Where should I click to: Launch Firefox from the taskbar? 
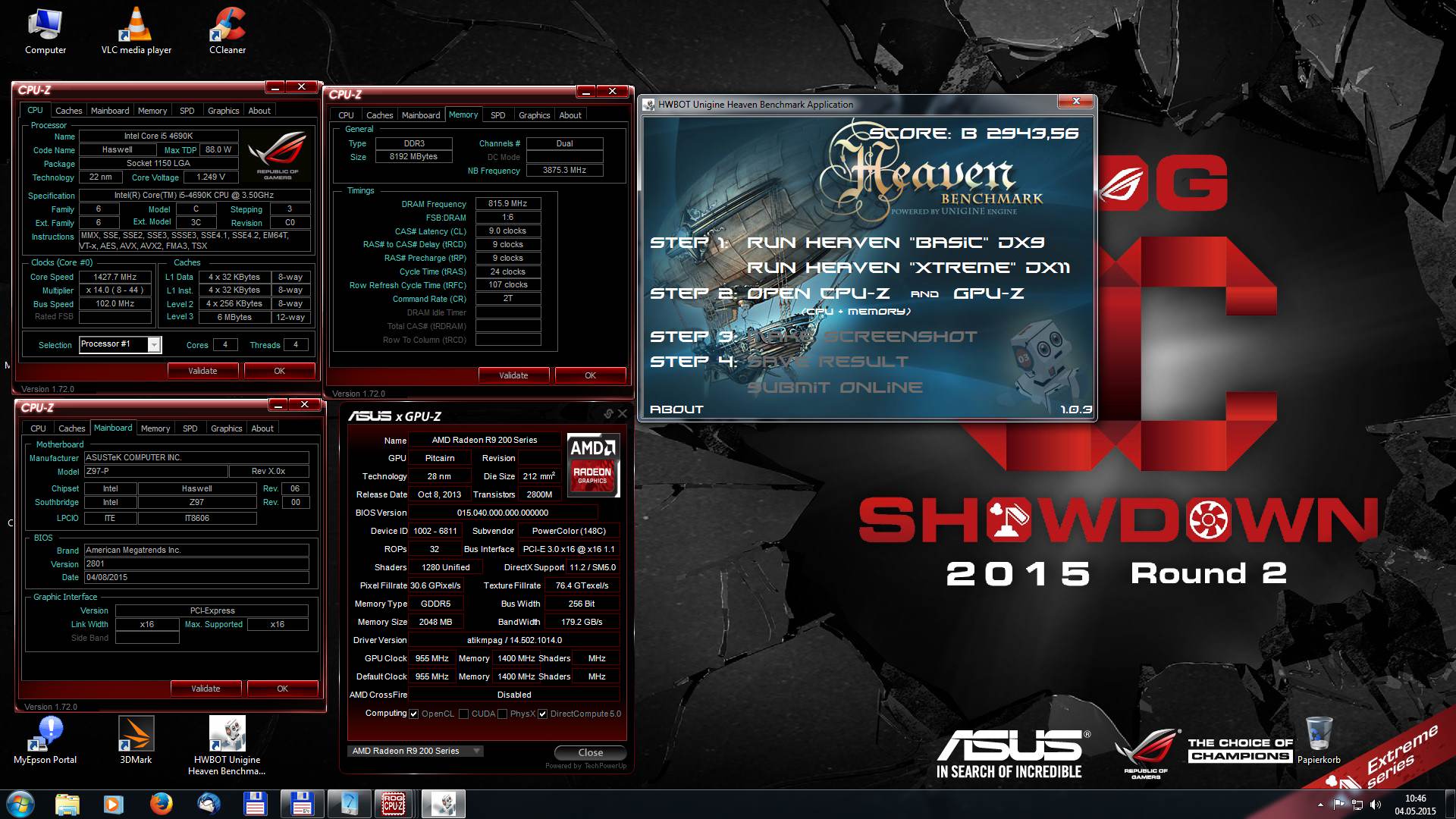coord(161,804)
